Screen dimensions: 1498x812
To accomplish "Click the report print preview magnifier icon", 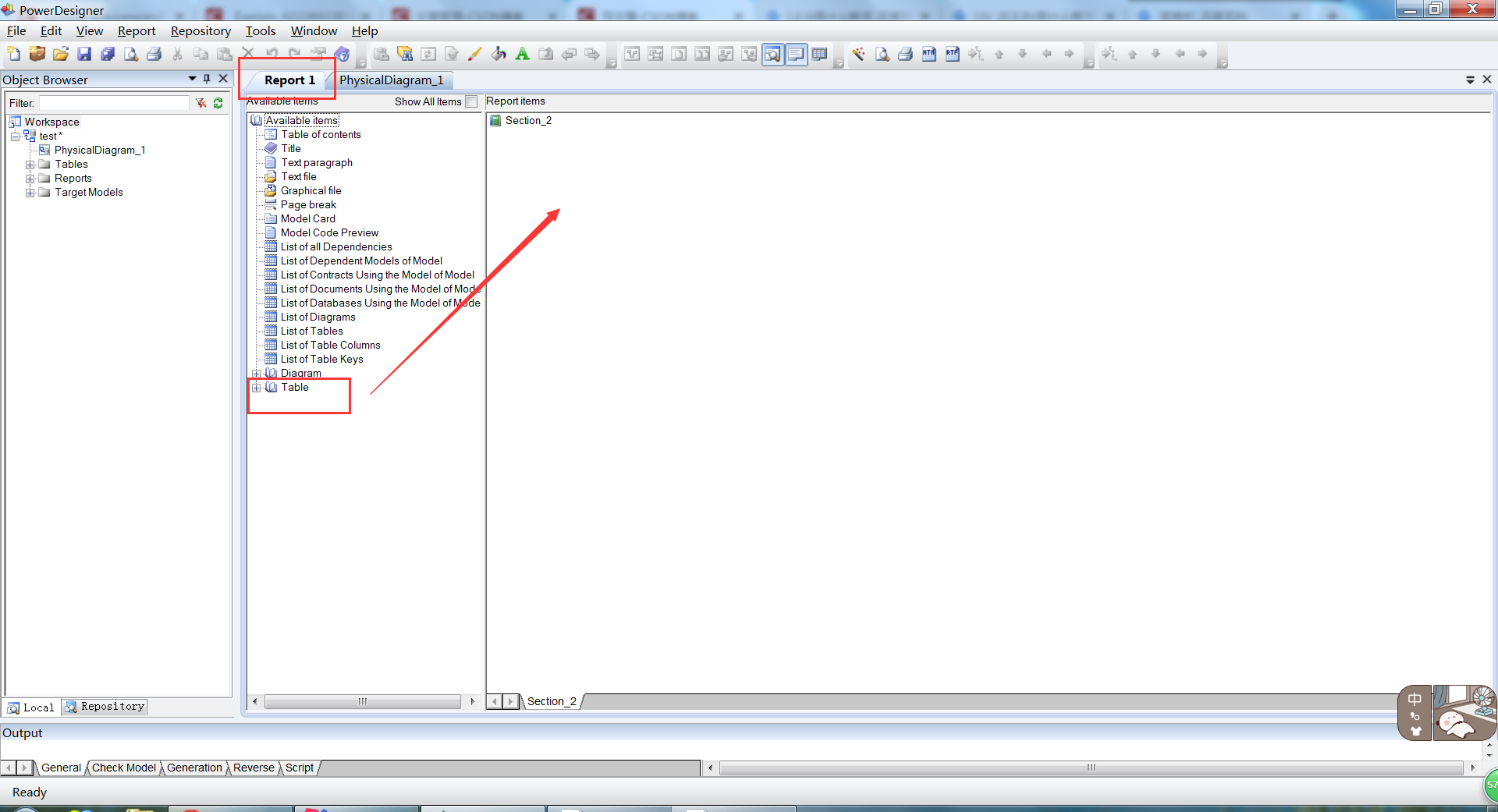I will [882, 54].
